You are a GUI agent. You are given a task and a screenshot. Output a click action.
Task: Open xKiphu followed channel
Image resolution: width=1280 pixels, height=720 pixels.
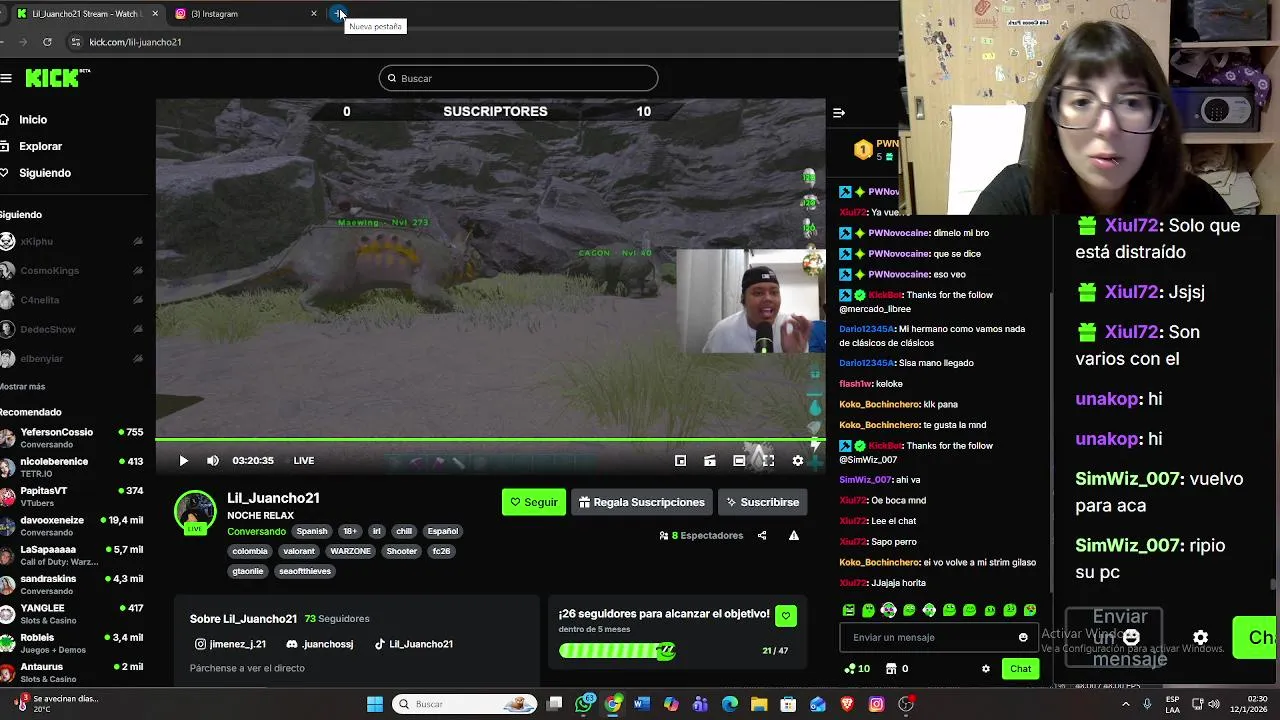(70, 241)
